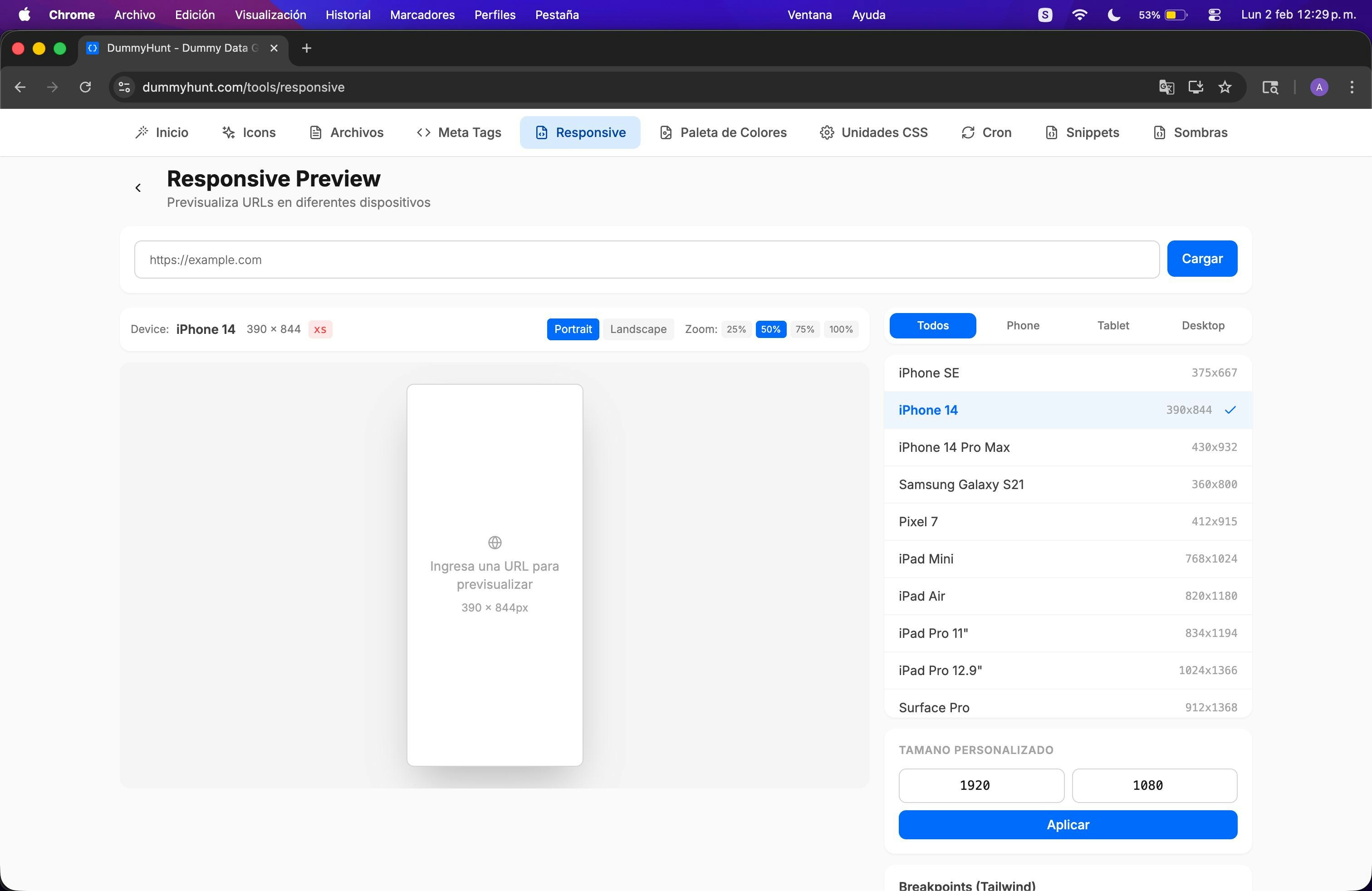This screenshot has height=891, width=1372.
Task: Select Portrait orientation
Action: point(573,329)
